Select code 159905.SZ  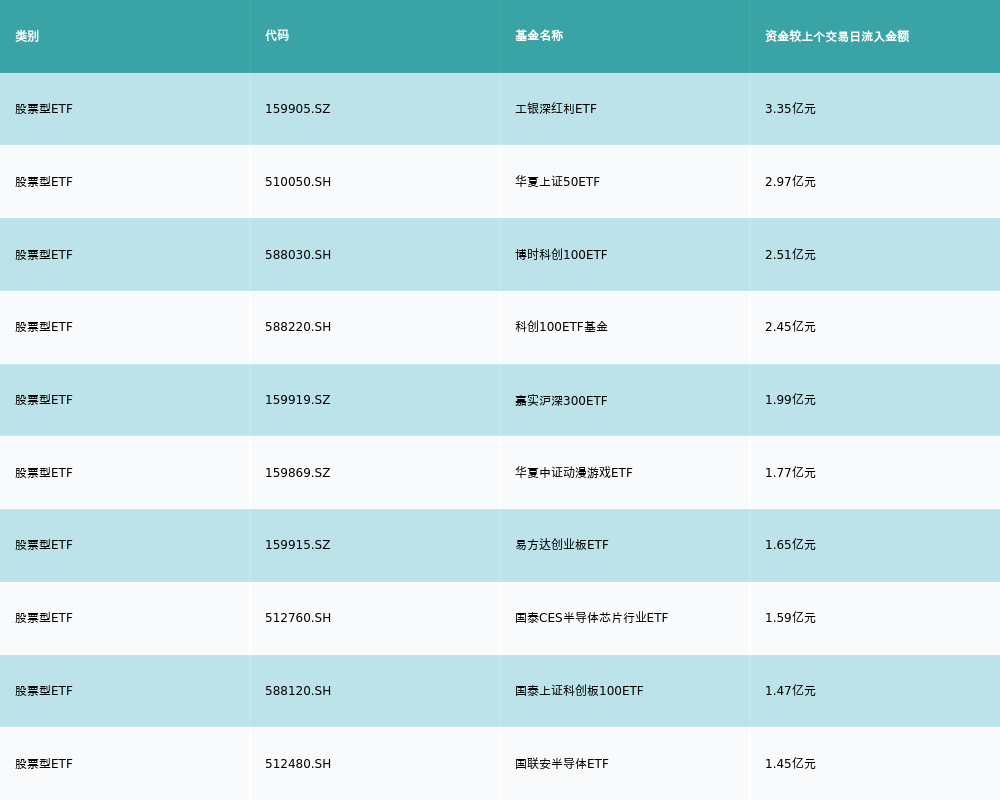click(298, 109)
